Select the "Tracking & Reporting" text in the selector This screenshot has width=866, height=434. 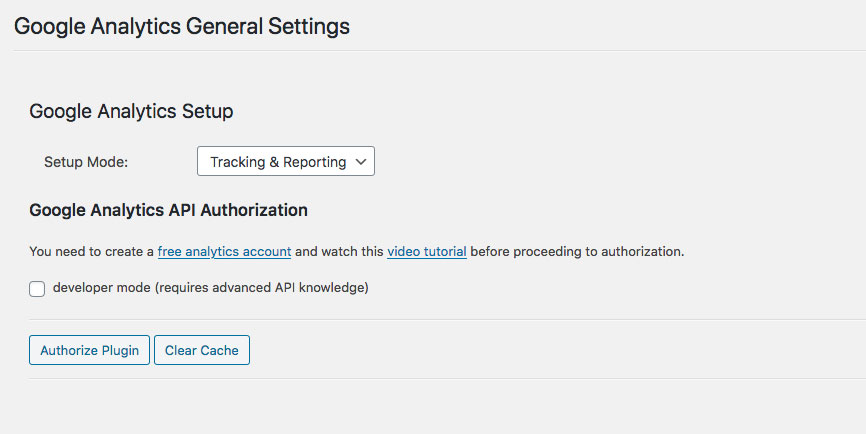point(277,162)
